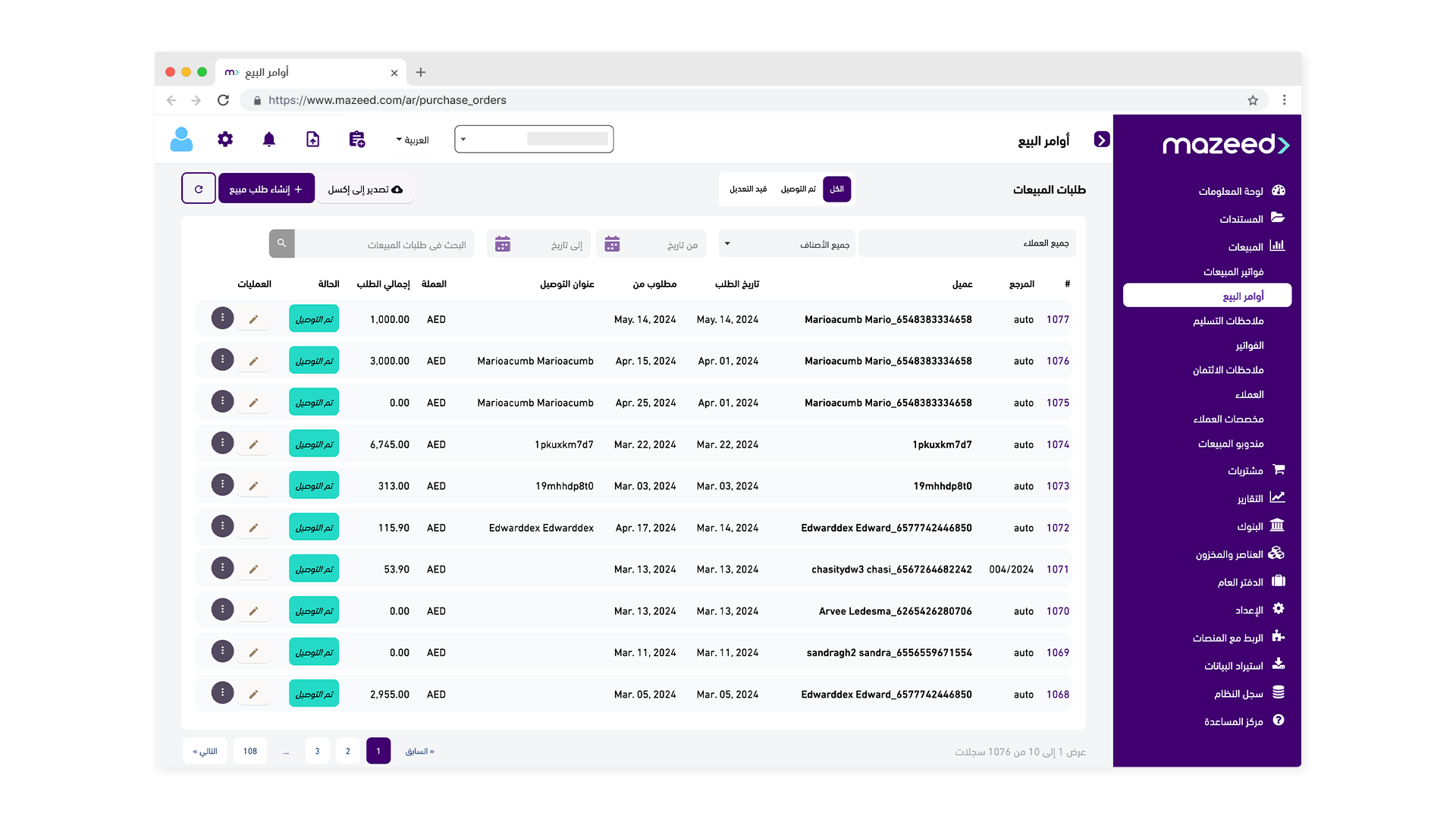Click the notifications bell icon
This screenshot has width=1456, height=819.
pyautogui.click(x=268, y=140)
